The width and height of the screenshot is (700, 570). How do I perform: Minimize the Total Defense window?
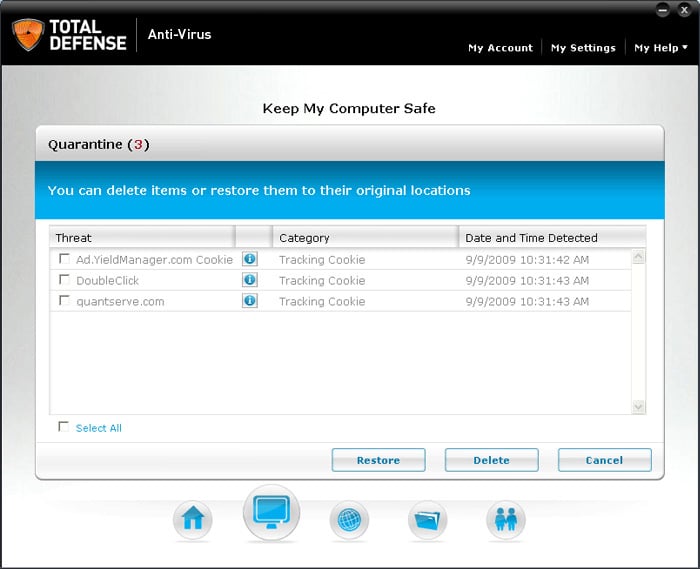pos(663,10)
